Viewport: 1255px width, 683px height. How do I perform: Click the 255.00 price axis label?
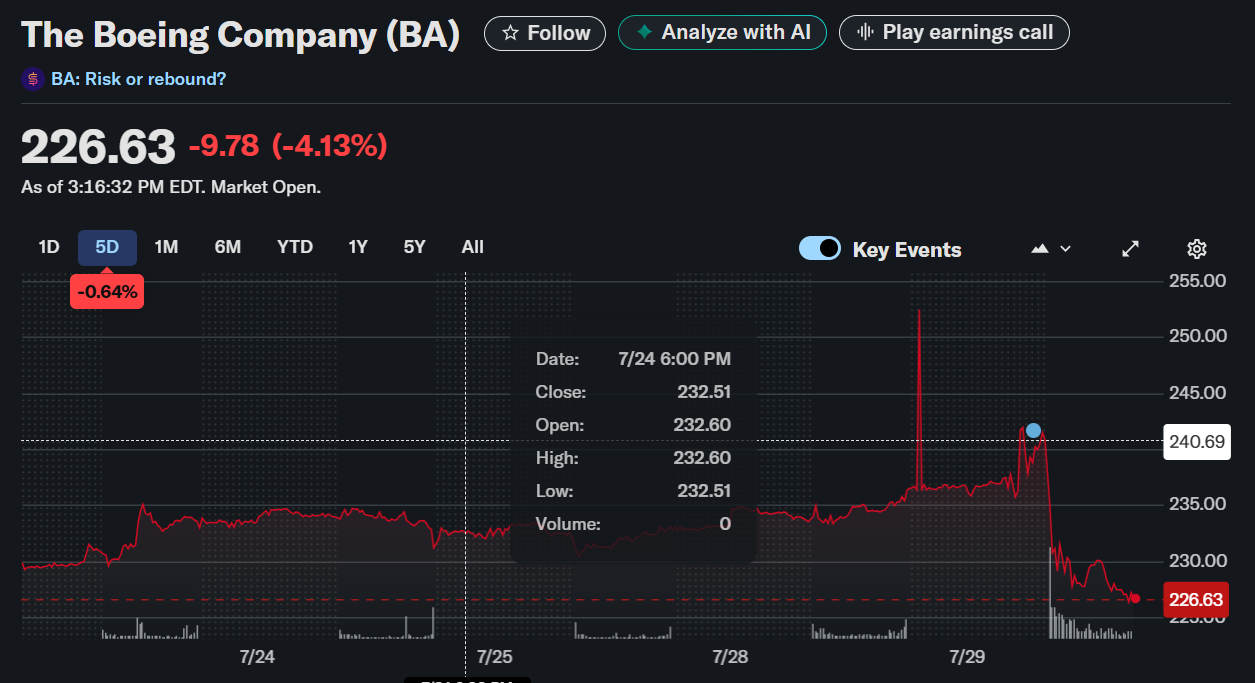click(1198, 280)
